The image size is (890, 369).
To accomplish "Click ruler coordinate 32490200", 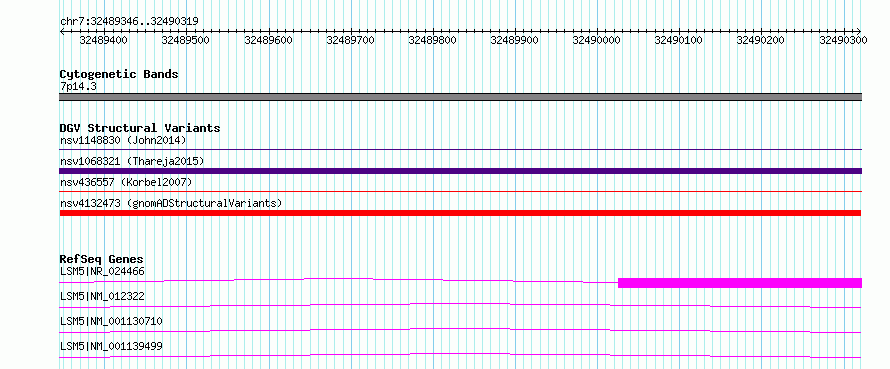I will click(761, 40).
